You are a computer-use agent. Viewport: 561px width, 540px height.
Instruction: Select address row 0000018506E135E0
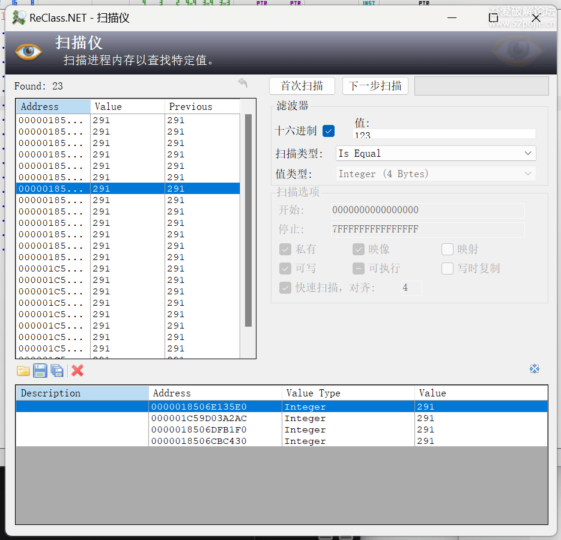click(x=282, y=407)
